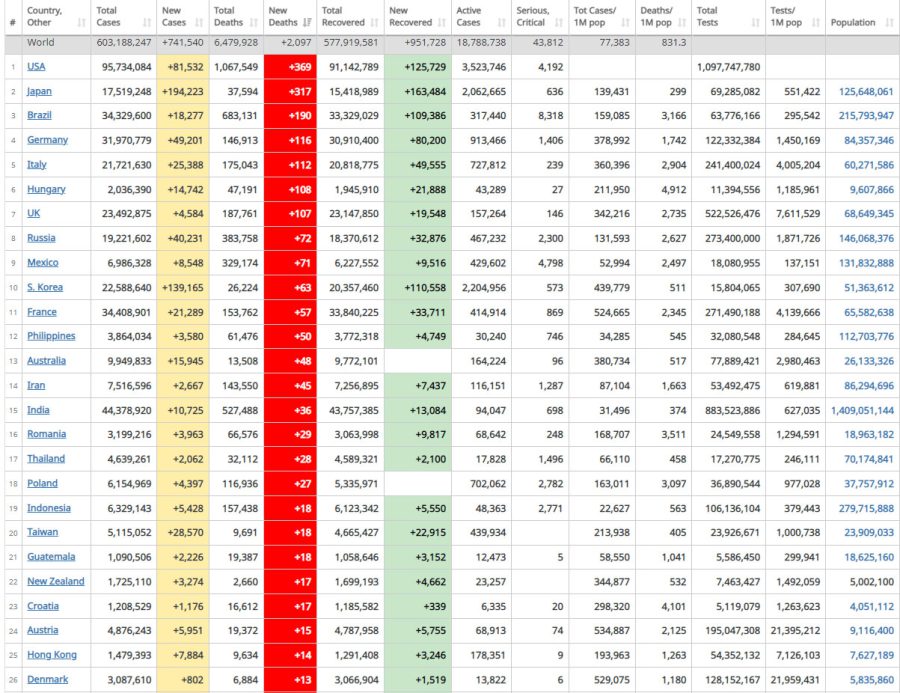Click Japan's population 125,648,061 link
Image resolution: width=900 pixels, height=693 pixels.
(866, 91)
